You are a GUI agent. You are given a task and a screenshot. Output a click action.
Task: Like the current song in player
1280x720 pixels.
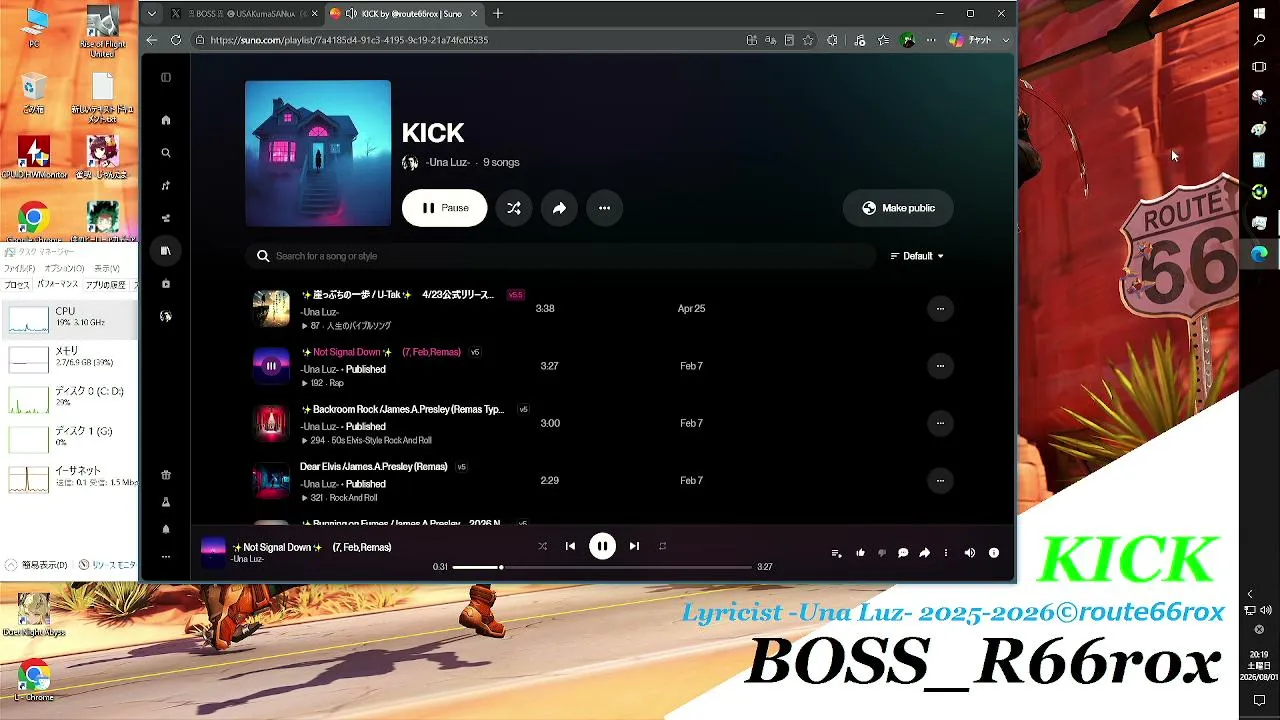(x=860, y=553)
